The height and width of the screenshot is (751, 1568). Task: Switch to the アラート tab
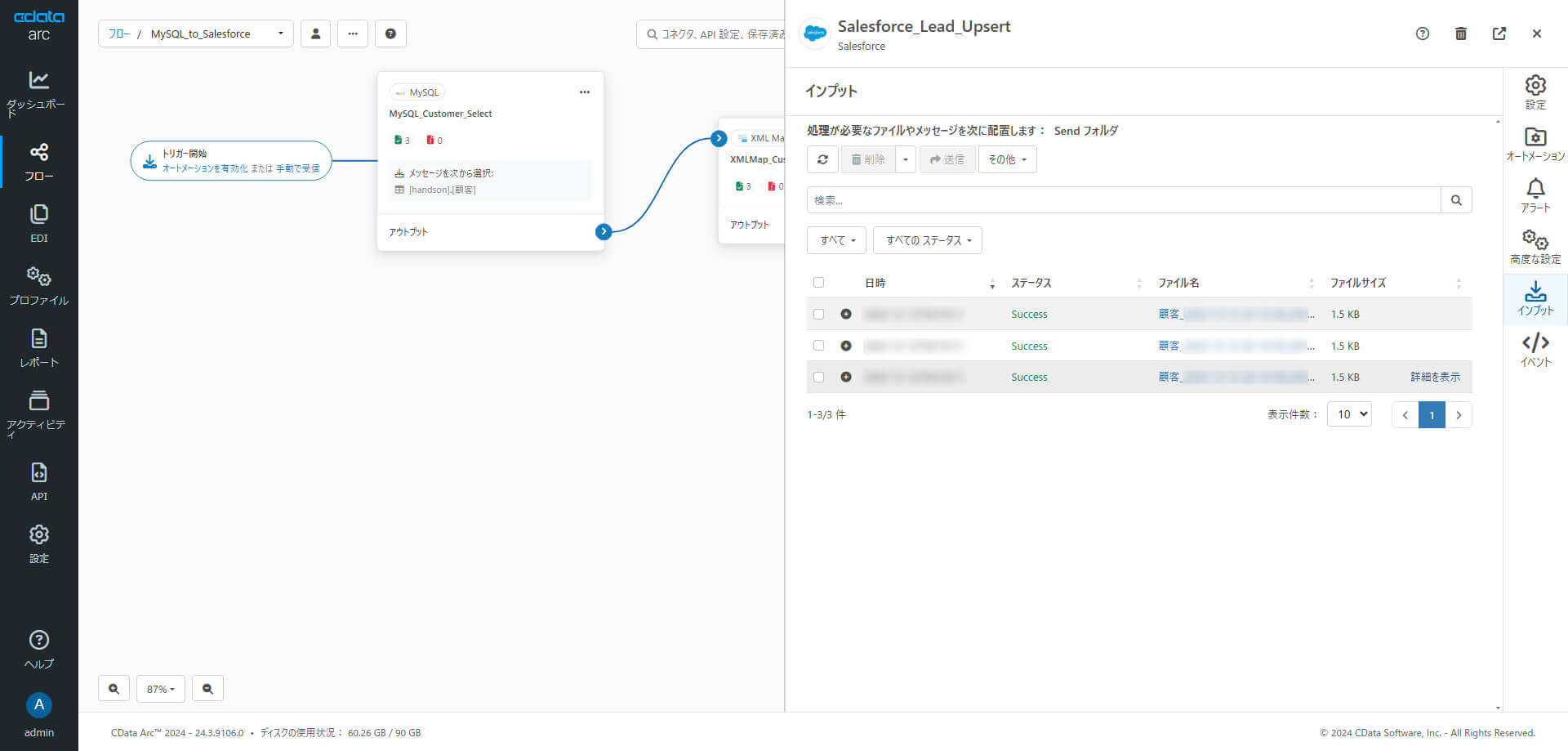(1535, 195)
